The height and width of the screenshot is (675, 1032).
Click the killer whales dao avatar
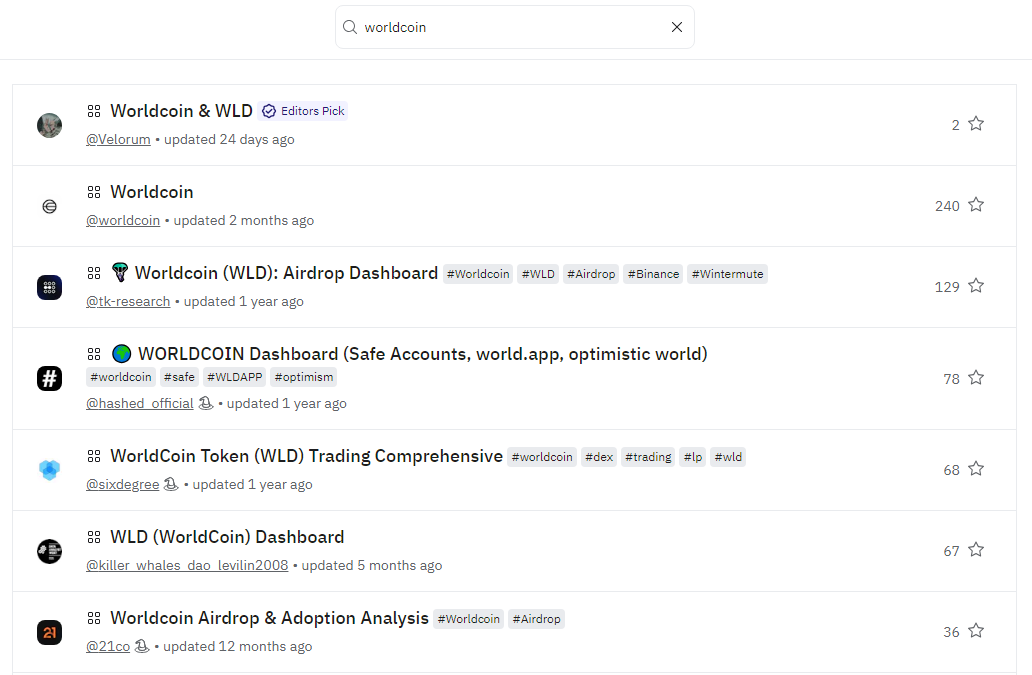(x=49, y=551)
